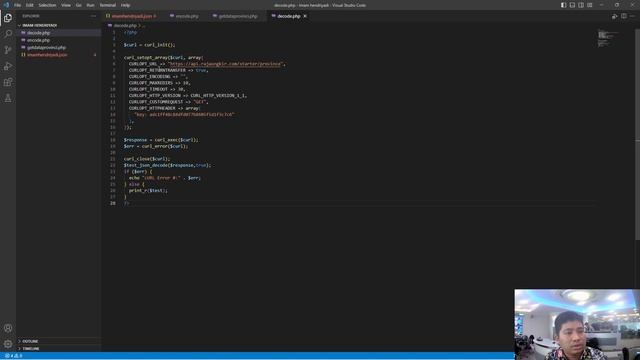Open the Selection menu

coord(47,5)
